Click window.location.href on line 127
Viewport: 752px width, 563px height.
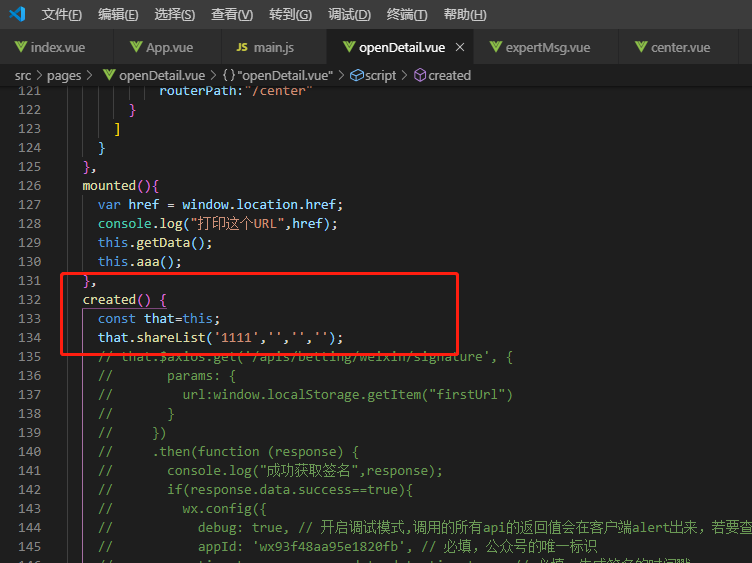tap(259, 205)
